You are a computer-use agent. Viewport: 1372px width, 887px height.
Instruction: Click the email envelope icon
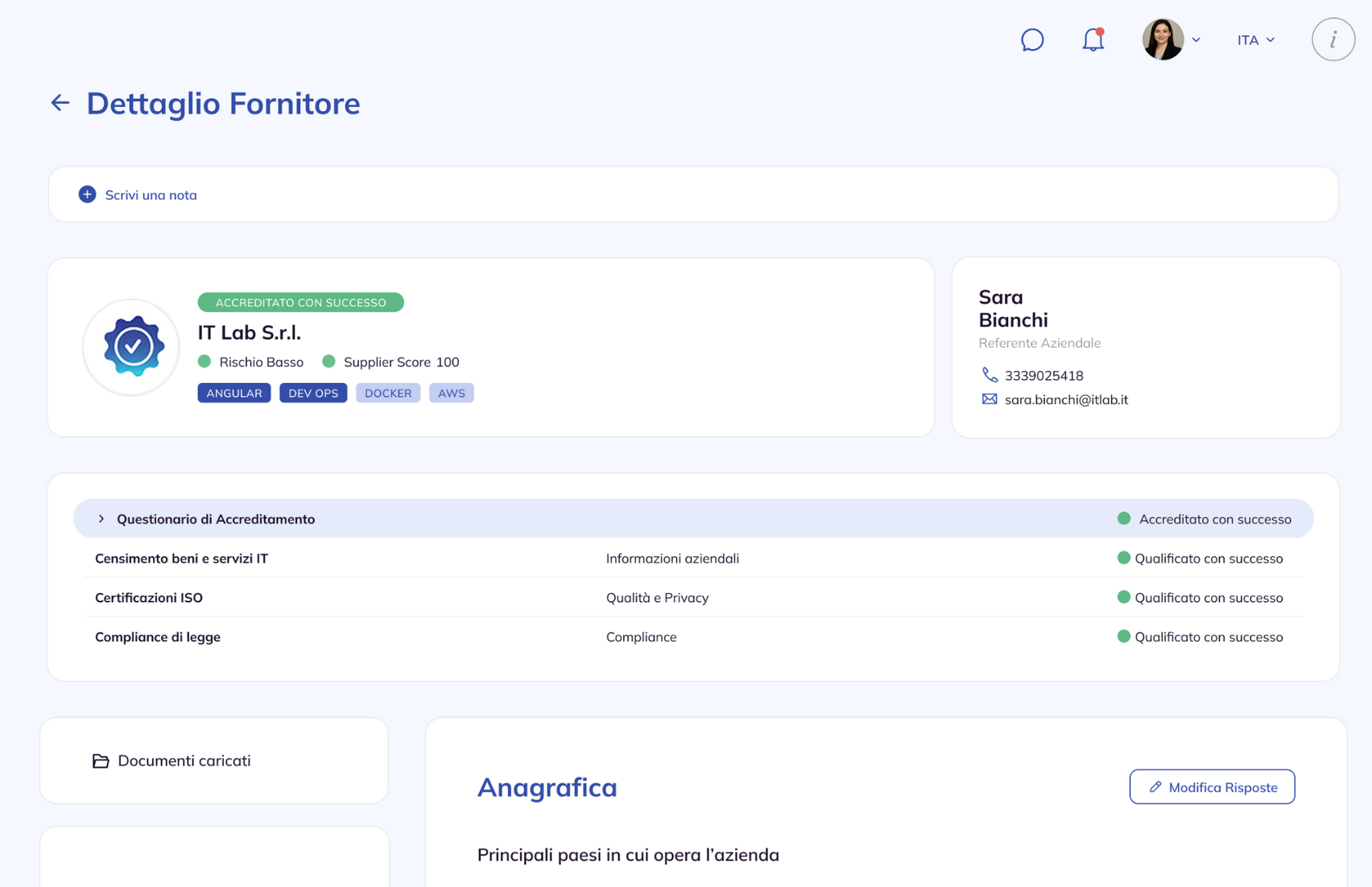click(990, 399)
